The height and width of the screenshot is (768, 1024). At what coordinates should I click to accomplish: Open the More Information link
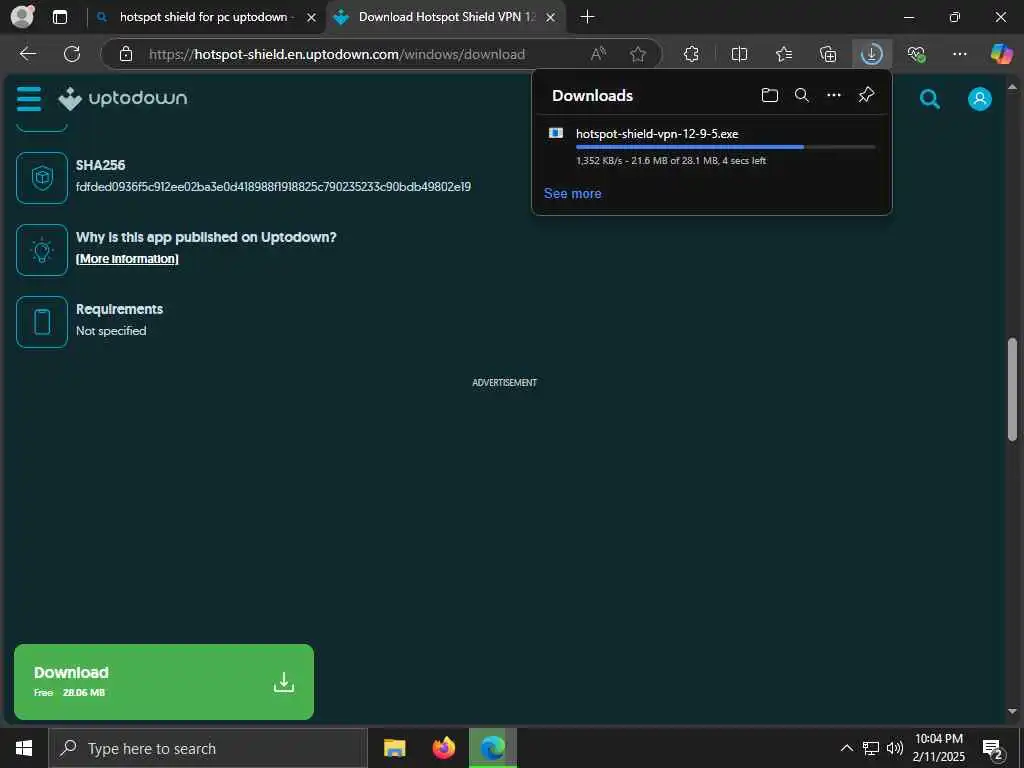(x=127, y=259)
